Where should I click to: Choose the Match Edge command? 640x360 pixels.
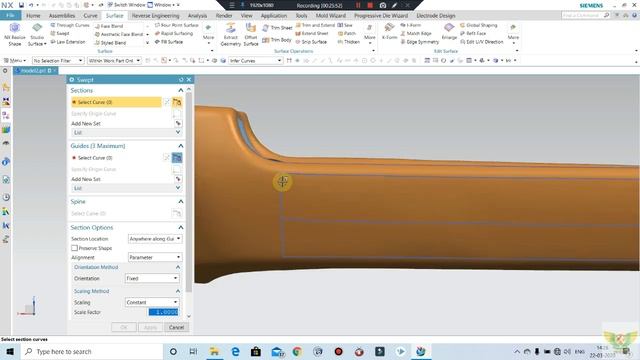click(x=416, y=33)
